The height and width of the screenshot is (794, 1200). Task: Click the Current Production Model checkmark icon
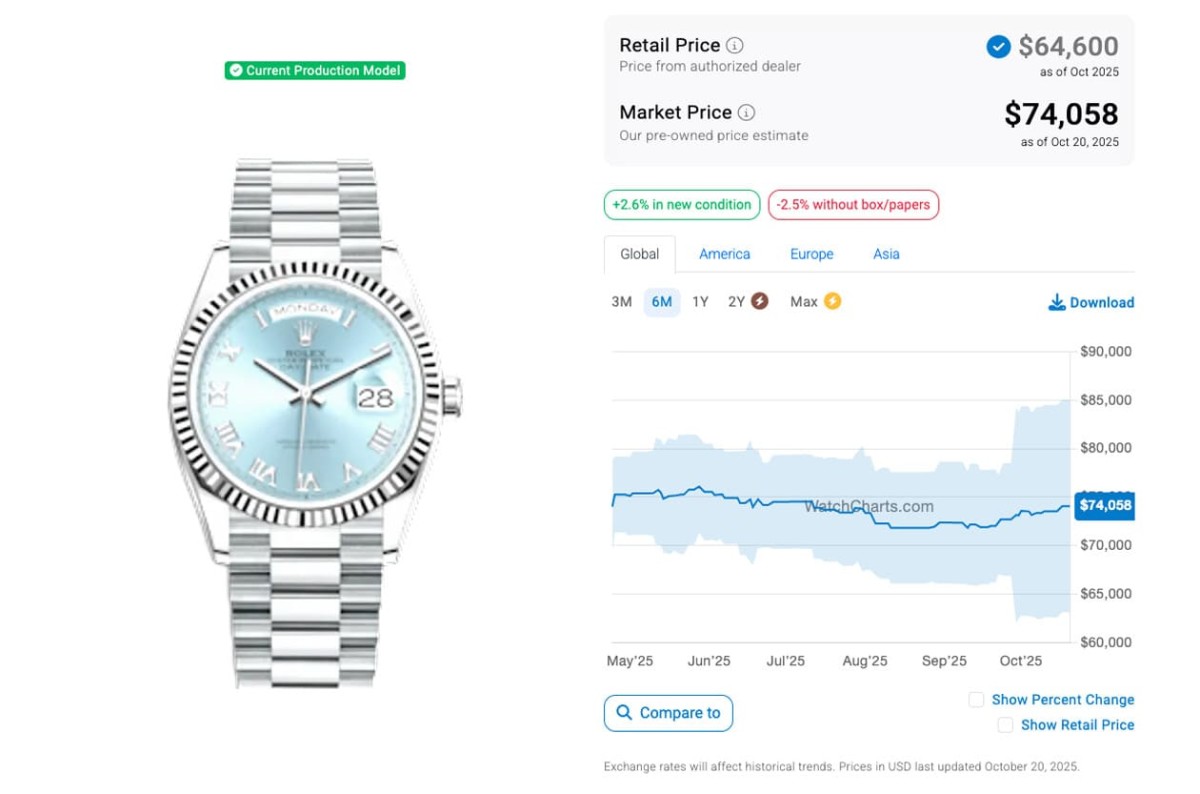tap(235, 70)
